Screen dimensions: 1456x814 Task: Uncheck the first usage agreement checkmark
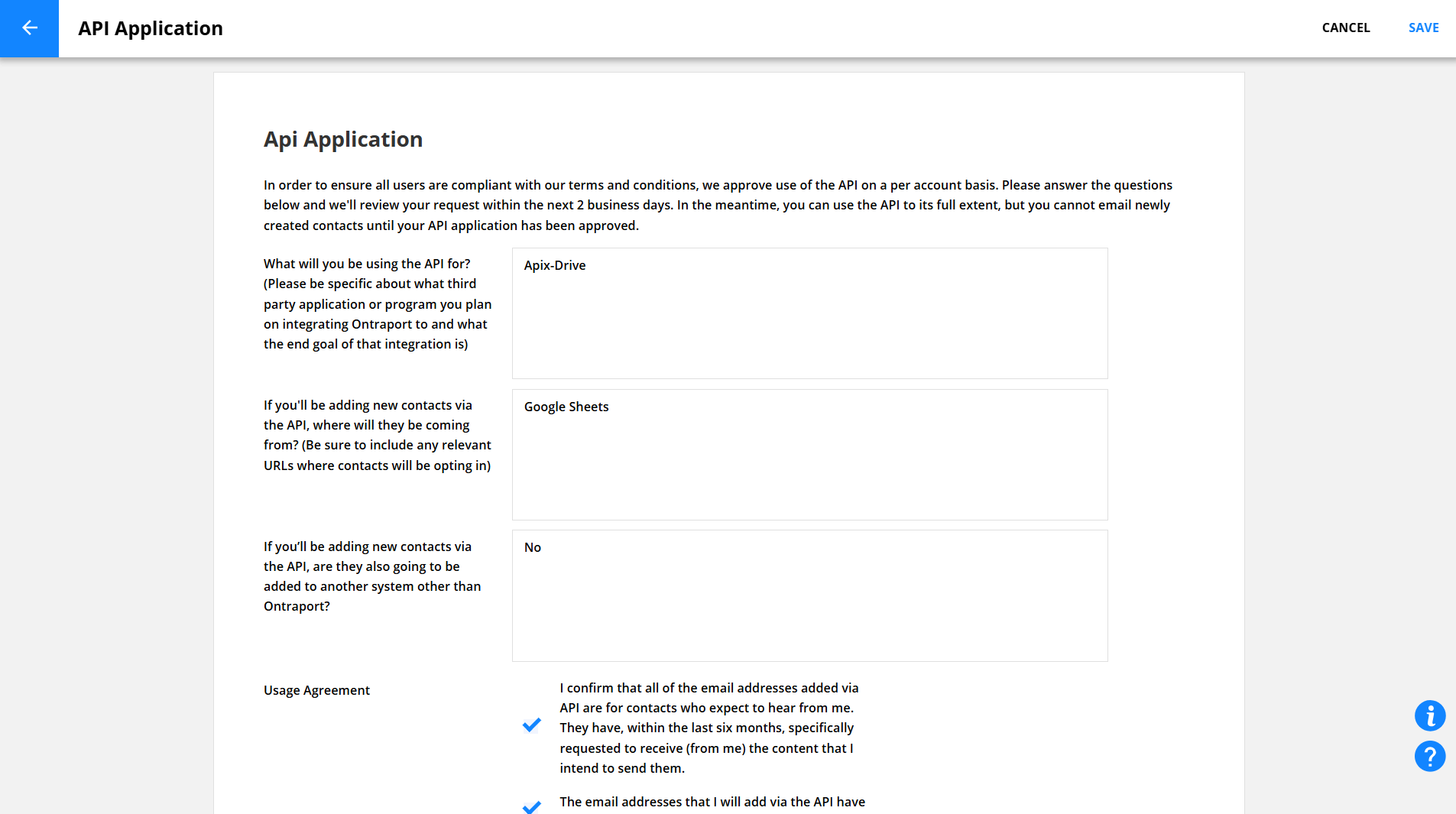[532, 725]
